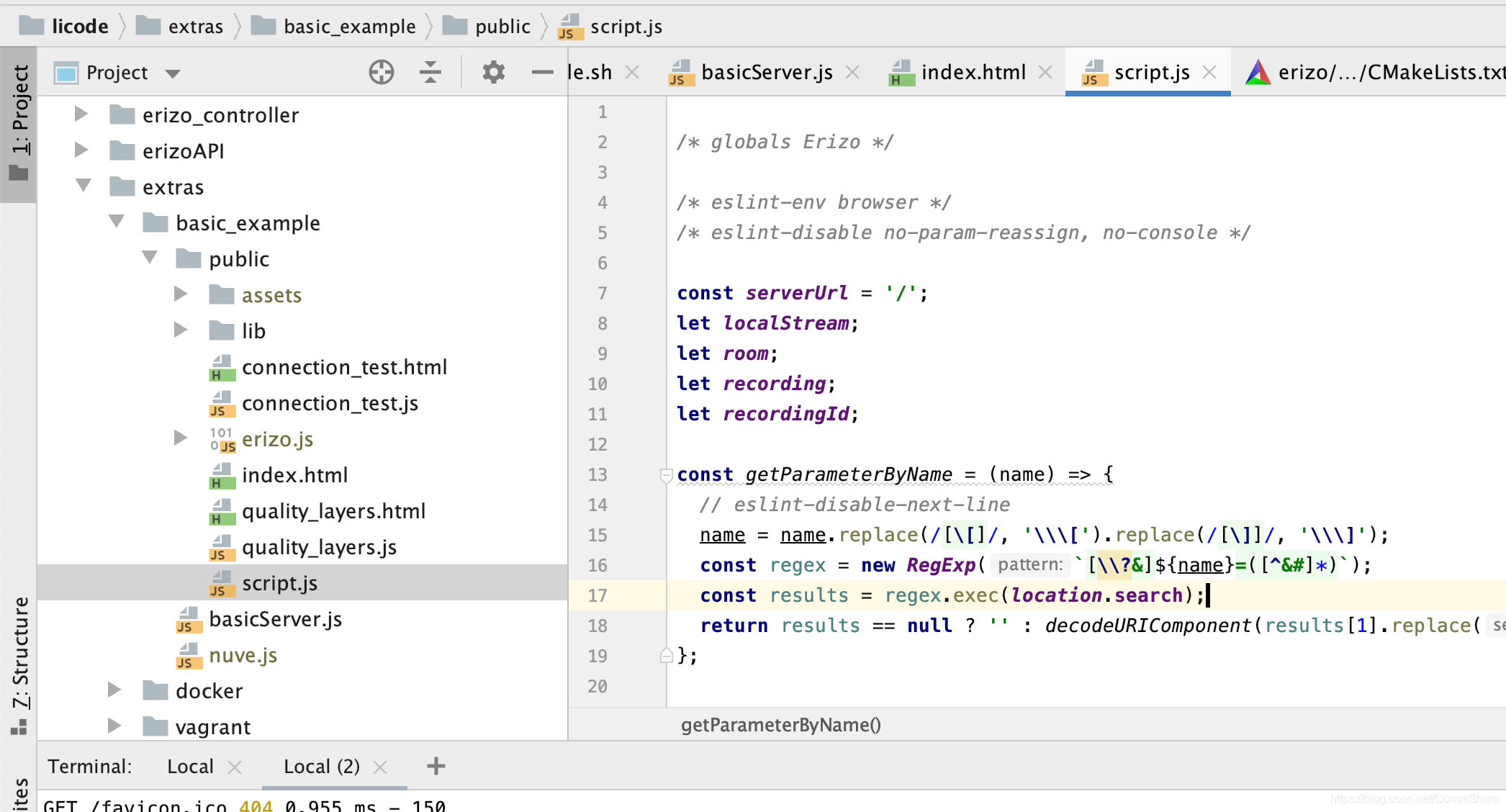
Task: Close the basicServer.js tab
Action: (852, 72)
